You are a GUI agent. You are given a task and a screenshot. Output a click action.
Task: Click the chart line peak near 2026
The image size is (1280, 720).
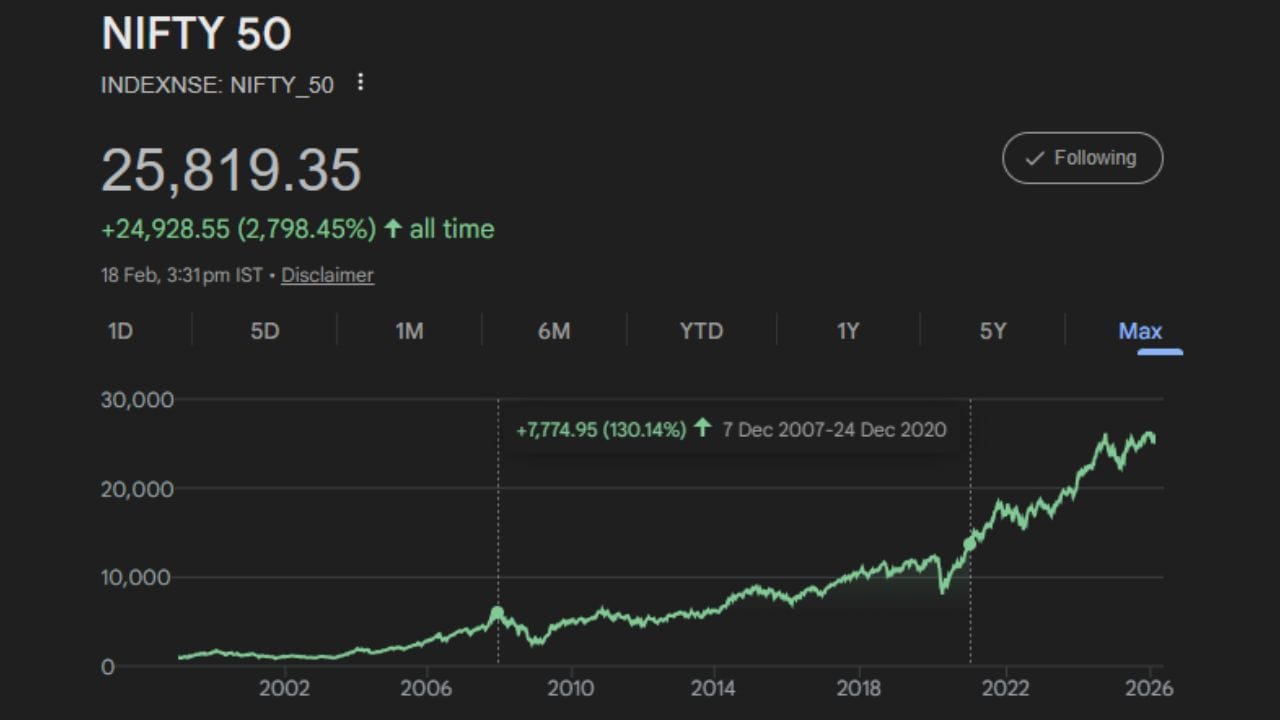click(x=1150, y=434)
